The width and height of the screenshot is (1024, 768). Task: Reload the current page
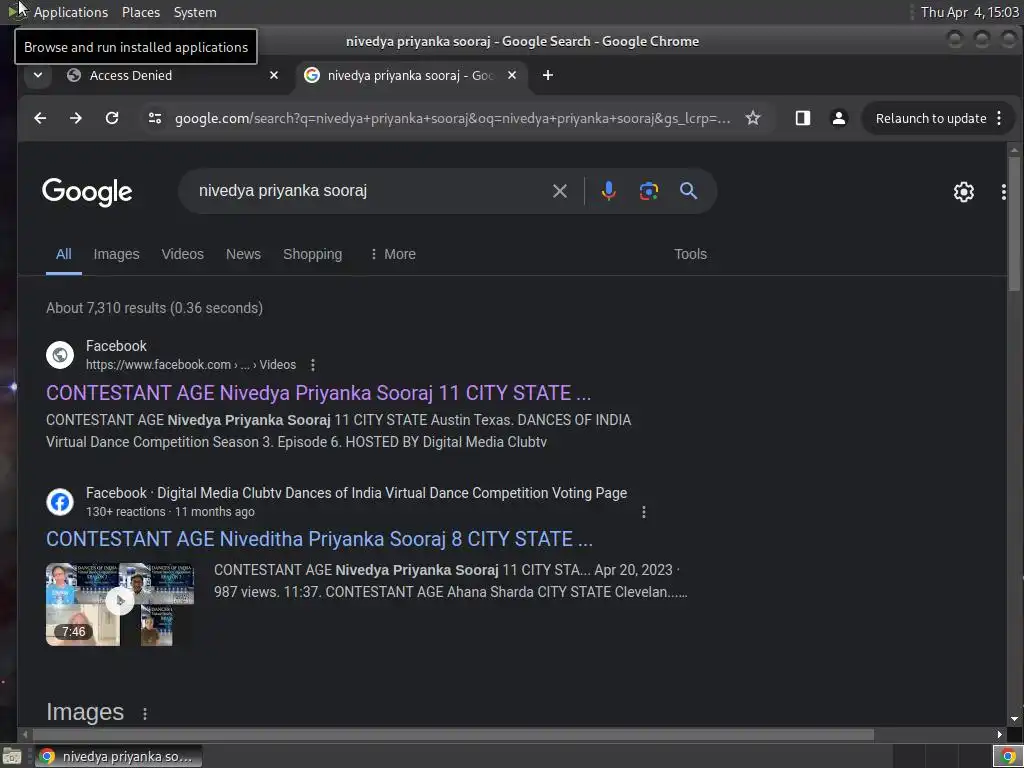(112, 118)
